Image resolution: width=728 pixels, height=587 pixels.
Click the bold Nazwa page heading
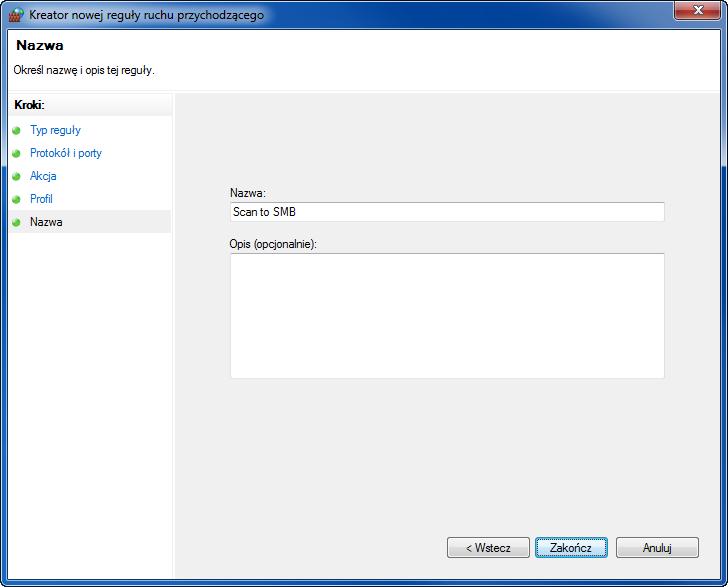point(40,45)
